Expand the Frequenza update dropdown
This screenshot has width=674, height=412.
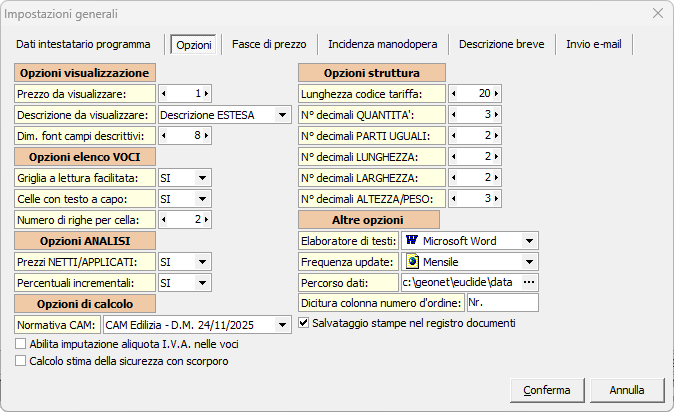click(529, 261)
